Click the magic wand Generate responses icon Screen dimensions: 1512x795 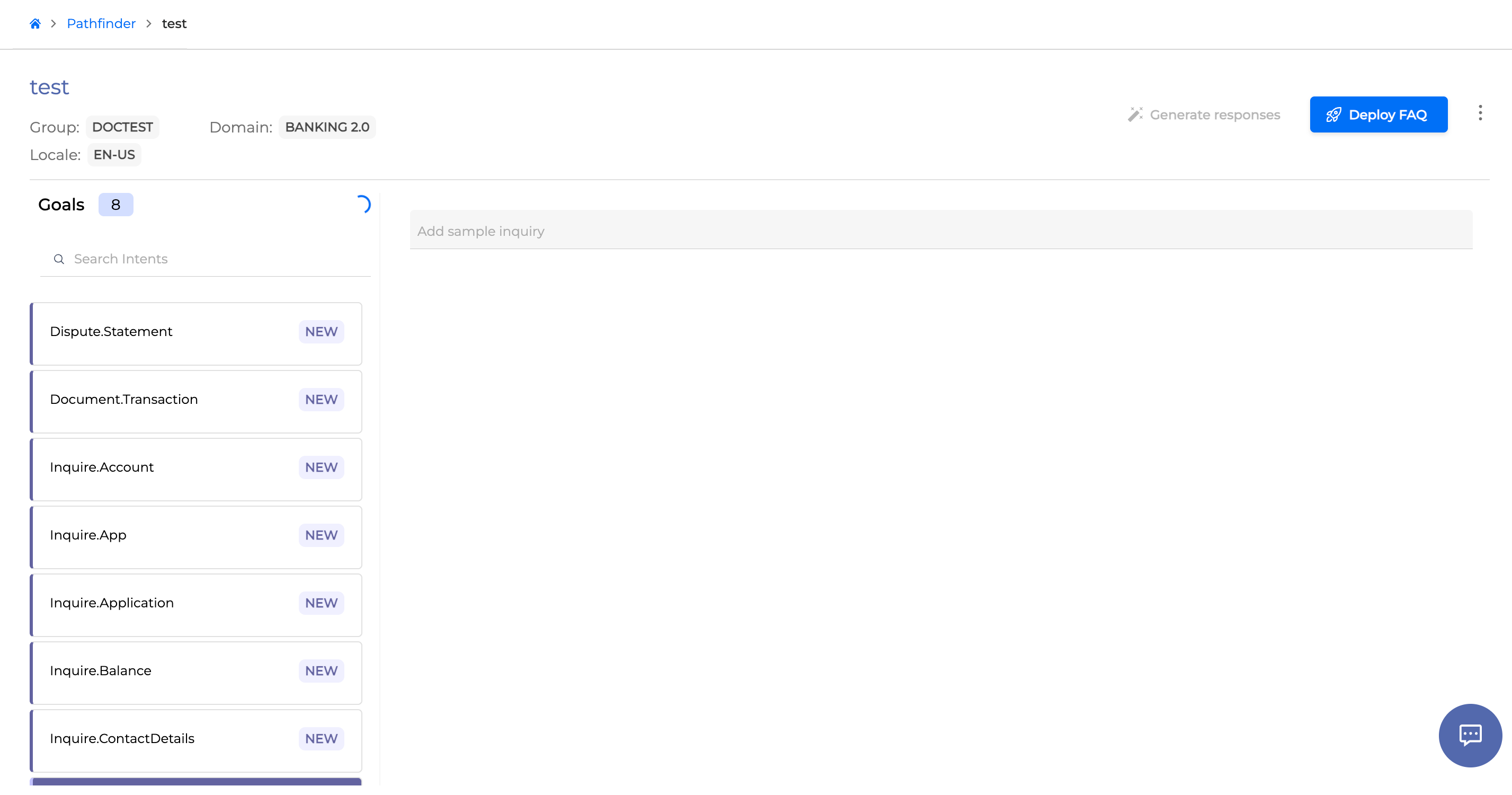point(1135,114)
